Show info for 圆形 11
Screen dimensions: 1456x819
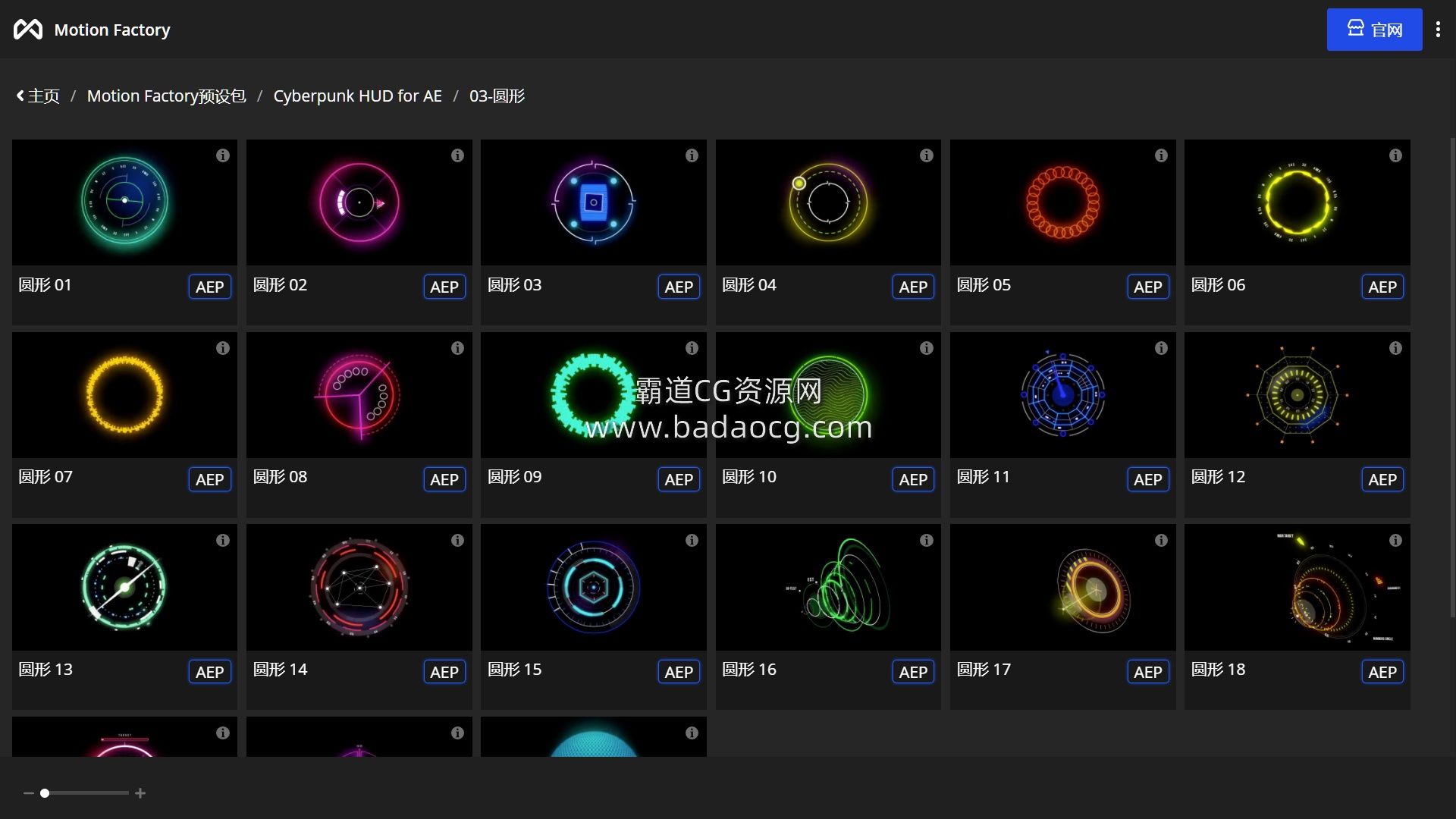1161,348
